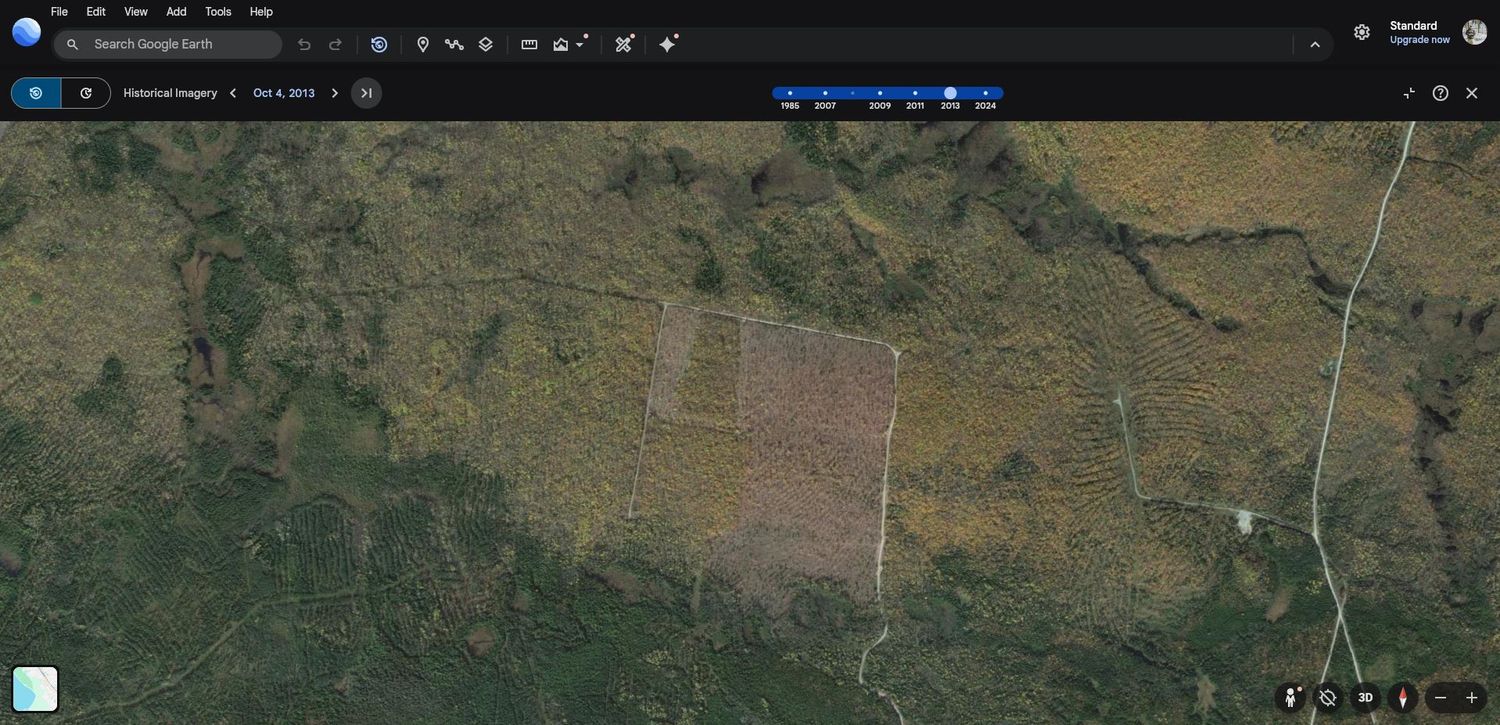Open the Edit menu
The width and height of the screenshot is (1500, 725).
point(96,12)
